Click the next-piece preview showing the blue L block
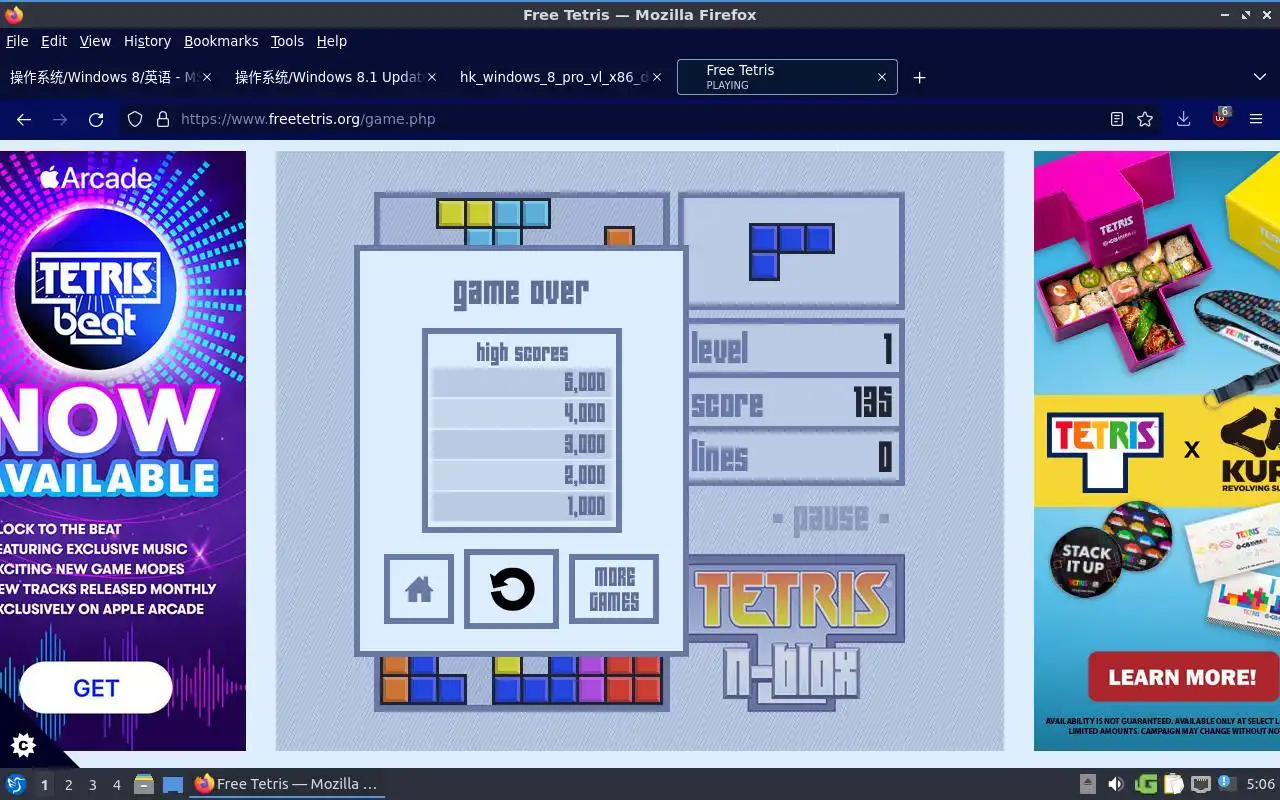 pyautogui.click(x=791, y=251)
